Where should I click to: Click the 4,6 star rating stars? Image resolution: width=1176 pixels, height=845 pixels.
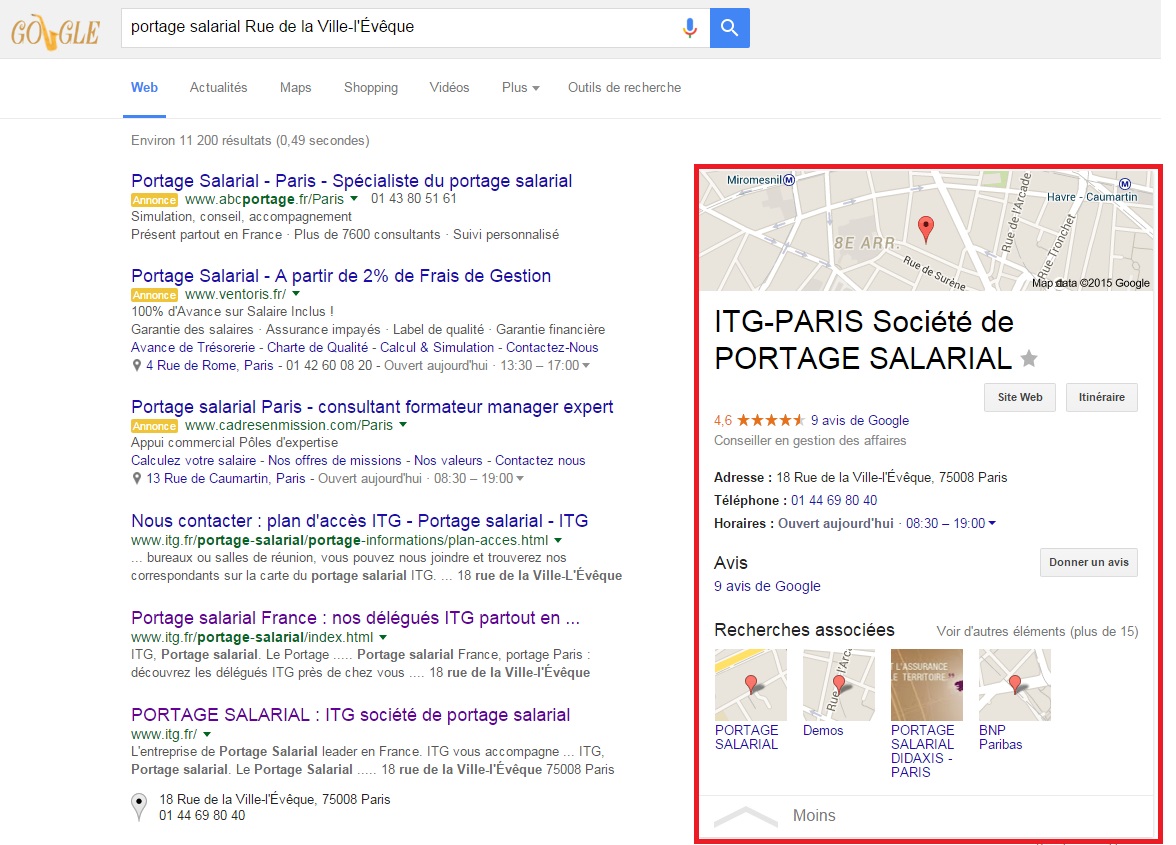[771, 420]
